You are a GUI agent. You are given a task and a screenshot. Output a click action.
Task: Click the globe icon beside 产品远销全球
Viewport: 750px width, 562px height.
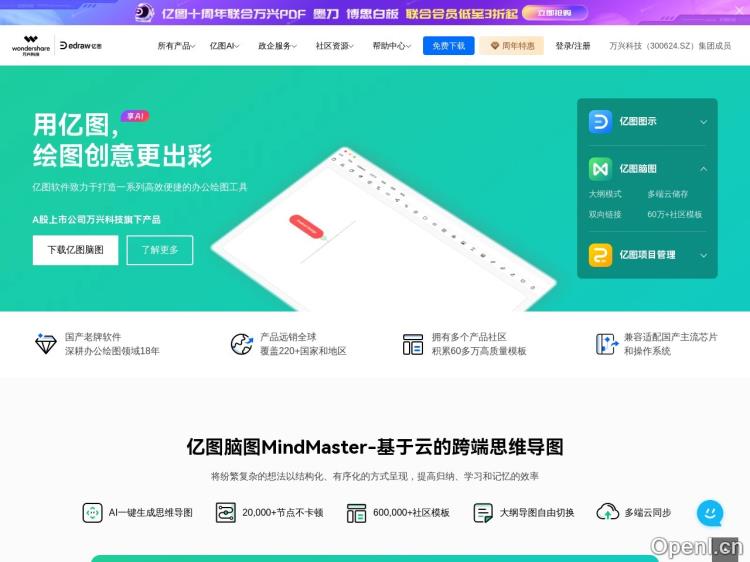pos(242,344)
